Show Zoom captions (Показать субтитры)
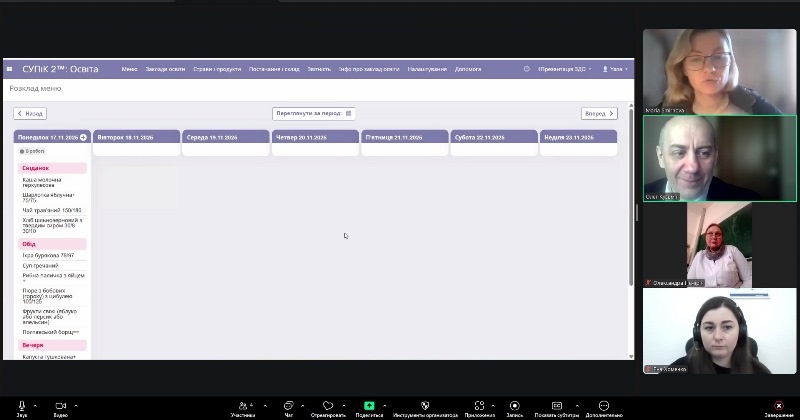This screenshot has height=420, width=800. [x=557, y=408]
